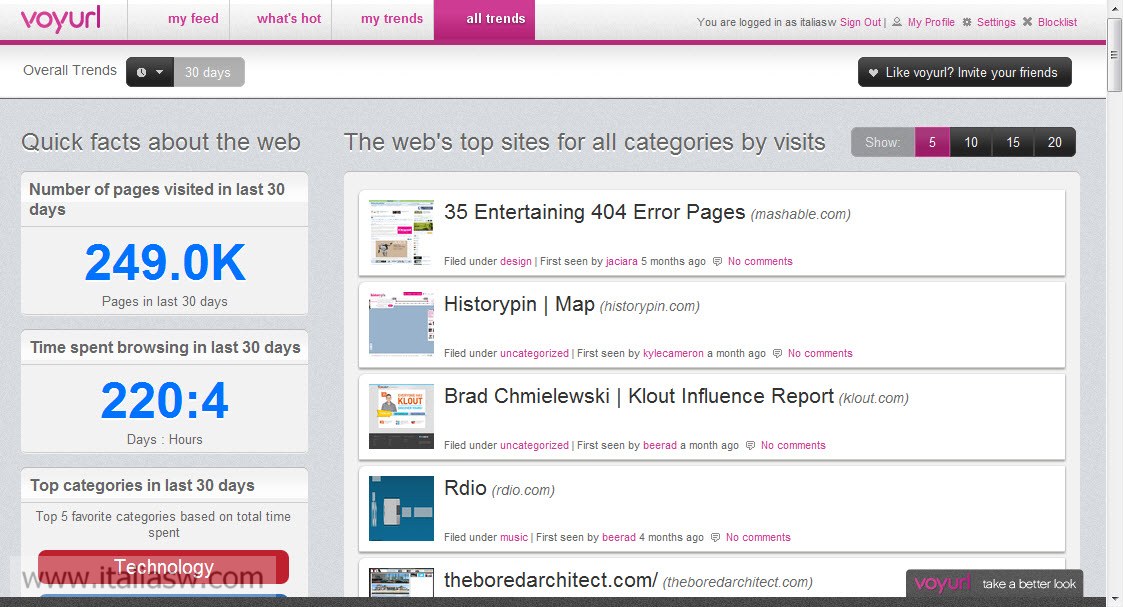Click the Blocklist X icon
The width and height of the screenshot is (1123, 607).
(1027, 22)
